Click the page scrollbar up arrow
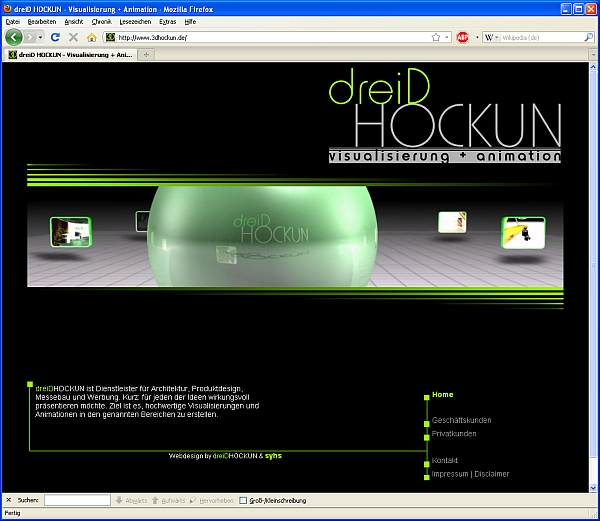 593,66
